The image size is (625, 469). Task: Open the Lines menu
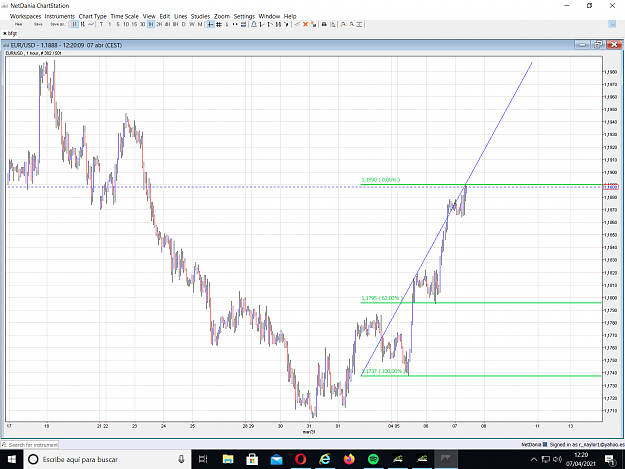pyautogui.click(x=181, y=16)
